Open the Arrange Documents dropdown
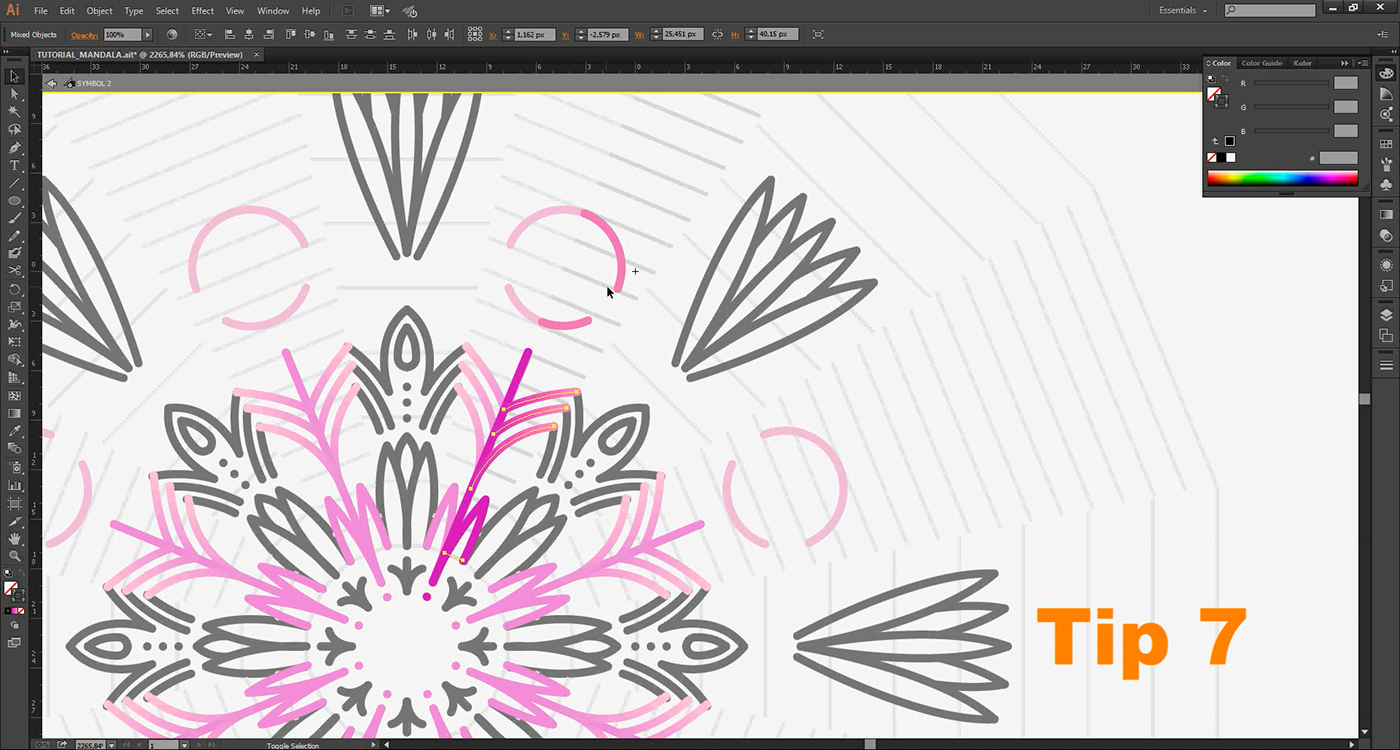 point(380,11)
